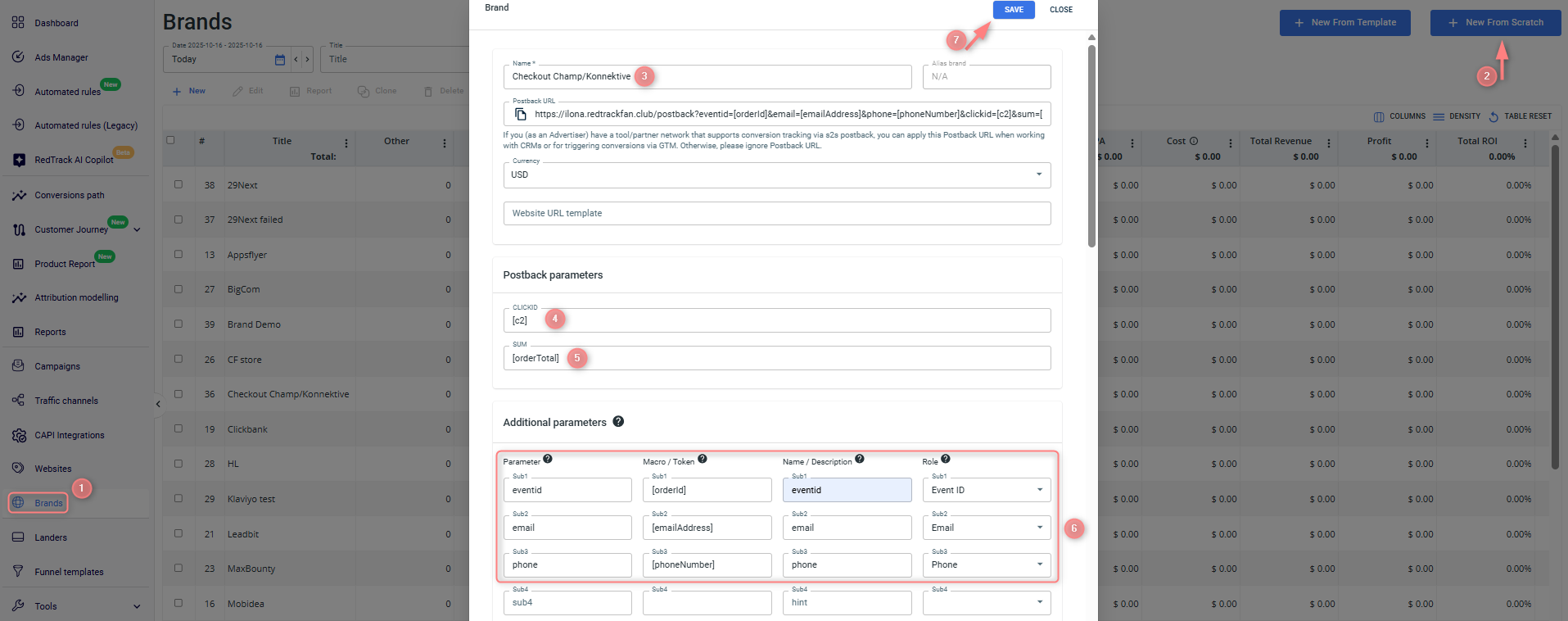Screen dimensions: 1568x621
Task: Open the Currency USD dropdown
Action: coord(776,175)
